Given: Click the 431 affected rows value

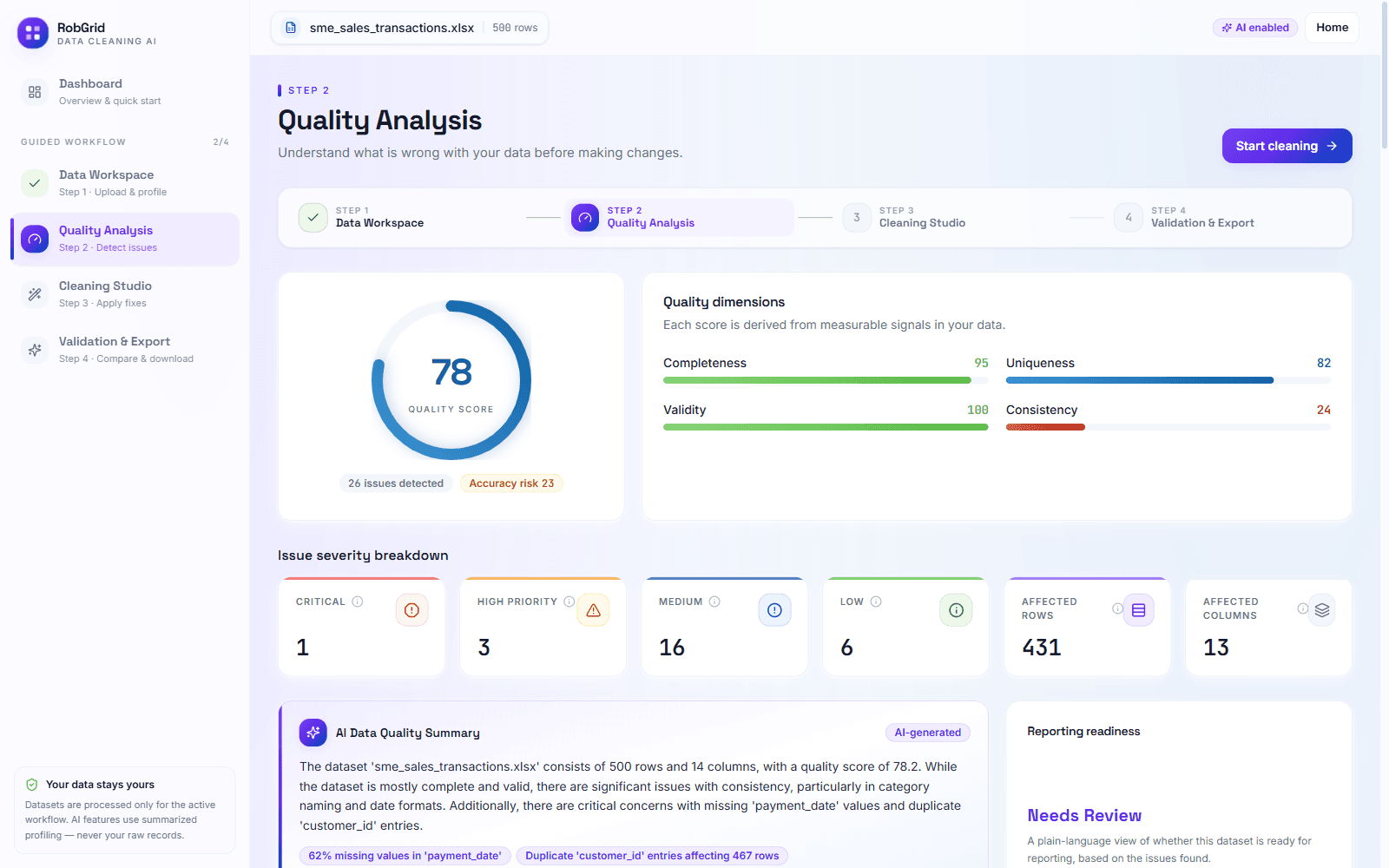Looking at the screenshot, I should (1042, 648).
